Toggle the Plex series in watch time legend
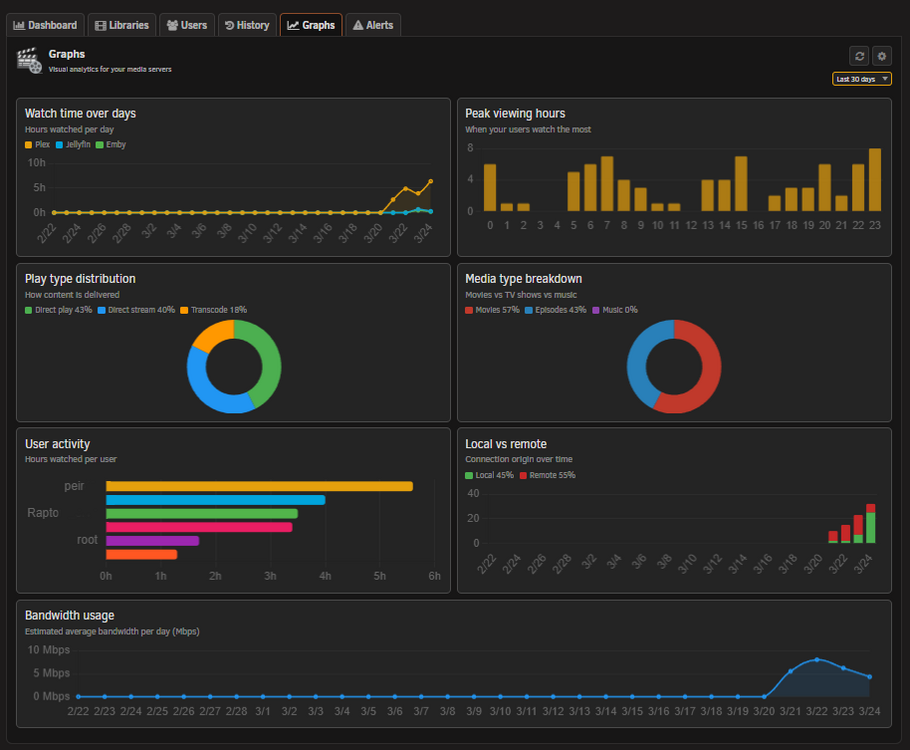Screen dimensions: 910x750 pyautogui.click(x=37, y=145)
